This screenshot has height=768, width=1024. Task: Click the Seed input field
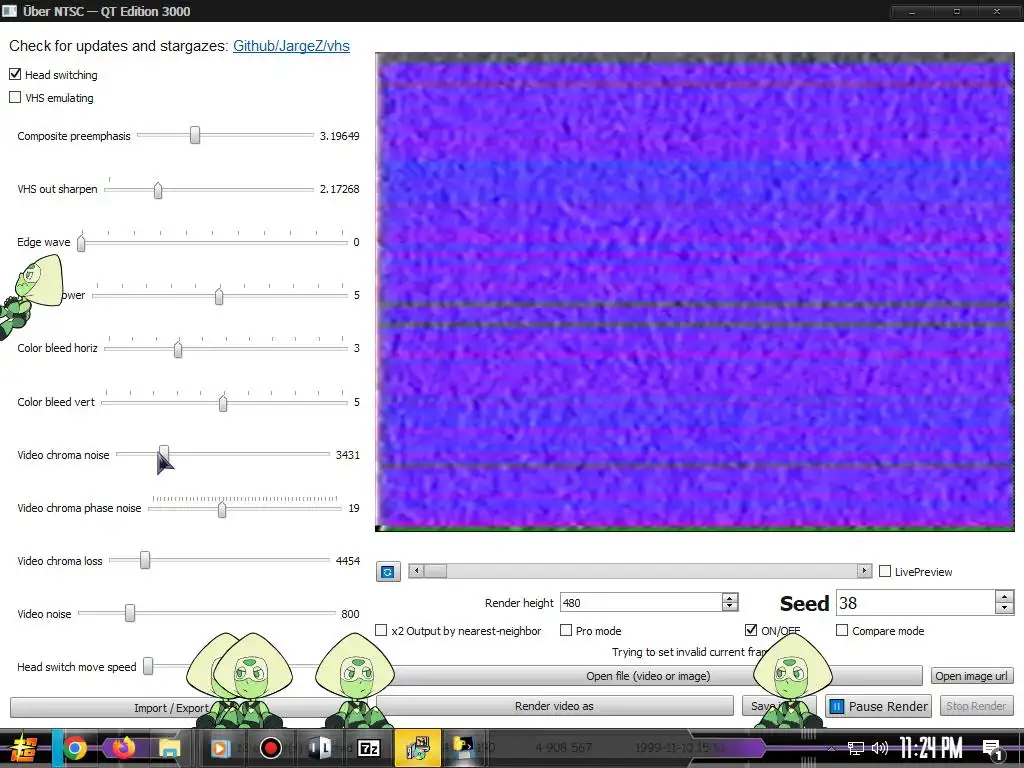coord(915,602)
